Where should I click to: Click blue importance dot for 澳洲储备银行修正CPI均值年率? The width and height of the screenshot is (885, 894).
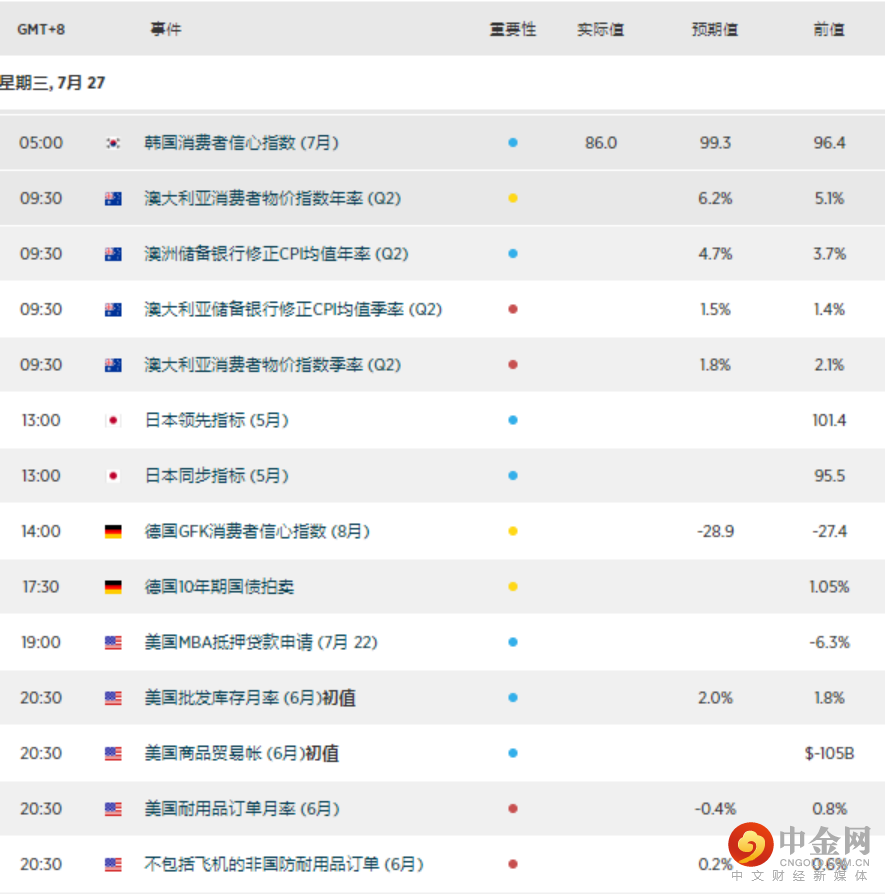click(x=513, y=254)
